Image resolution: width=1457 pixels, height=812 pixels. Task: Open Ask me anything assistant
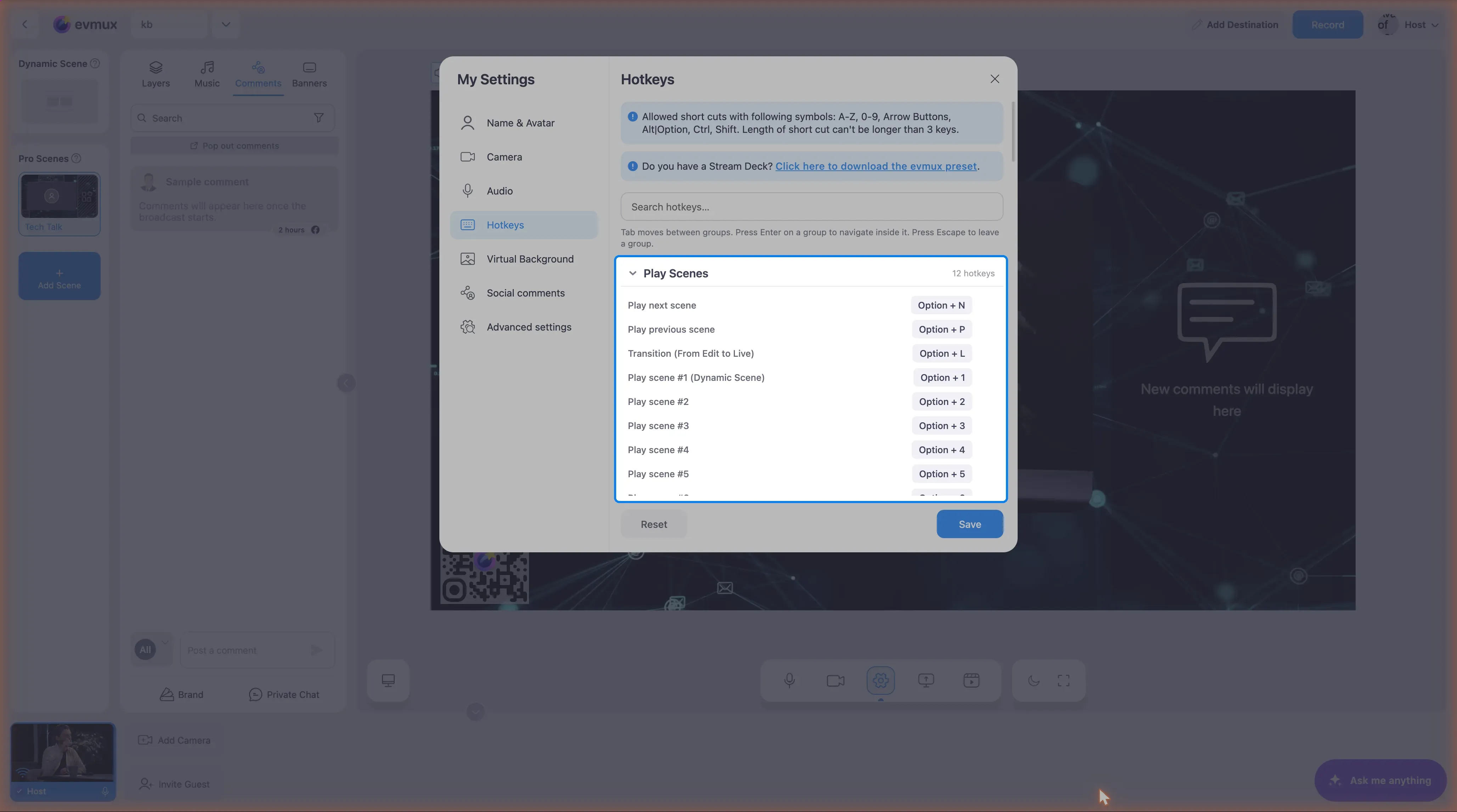pos(1380,780)
